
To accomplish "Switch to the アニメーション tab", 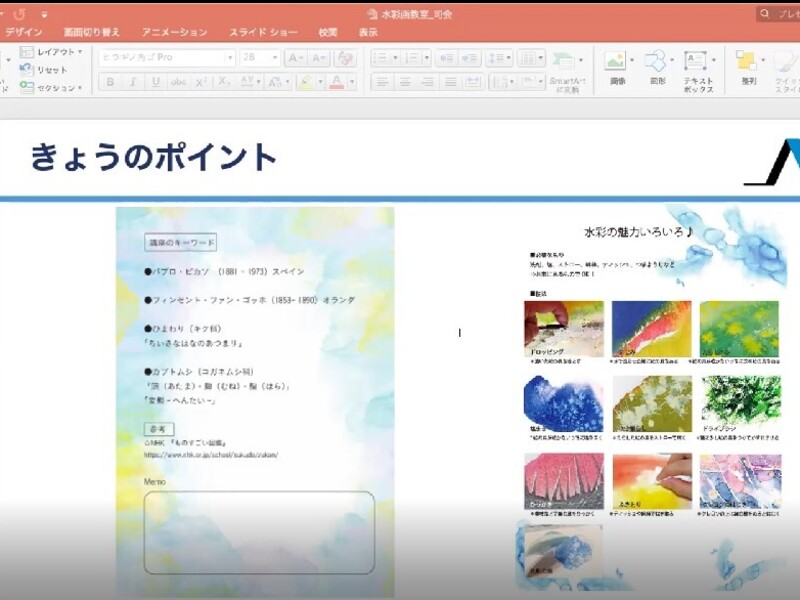I will (175, 33).
